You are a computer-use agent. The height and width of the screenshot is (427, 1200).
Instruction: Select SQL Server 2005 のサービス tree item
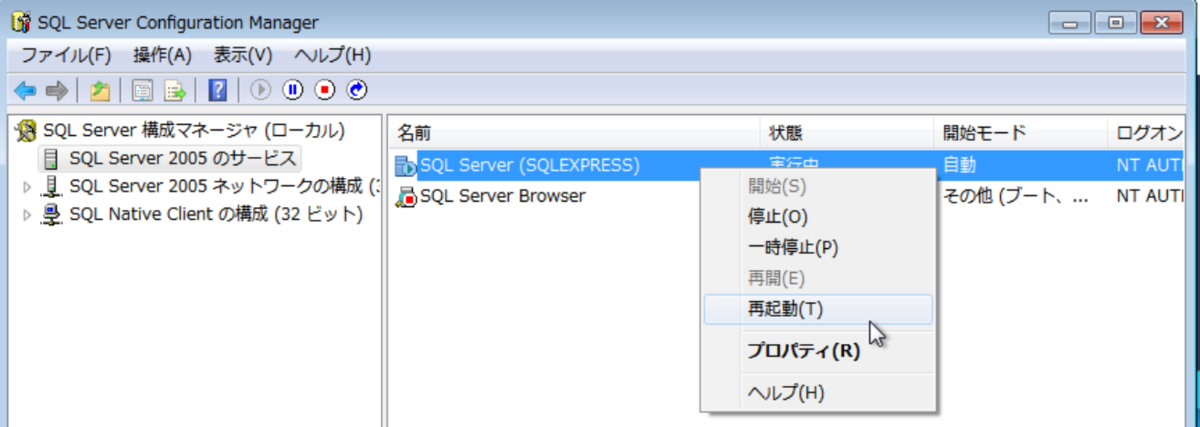[x=183, y=158]
